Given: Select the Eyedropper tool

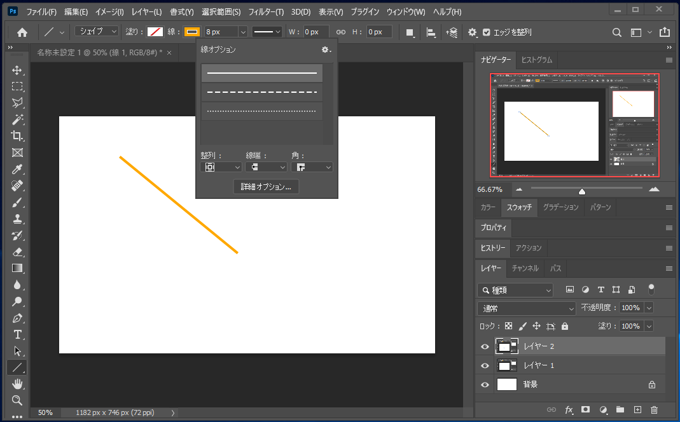Looking at the screenshot, I should pos(17,169).
